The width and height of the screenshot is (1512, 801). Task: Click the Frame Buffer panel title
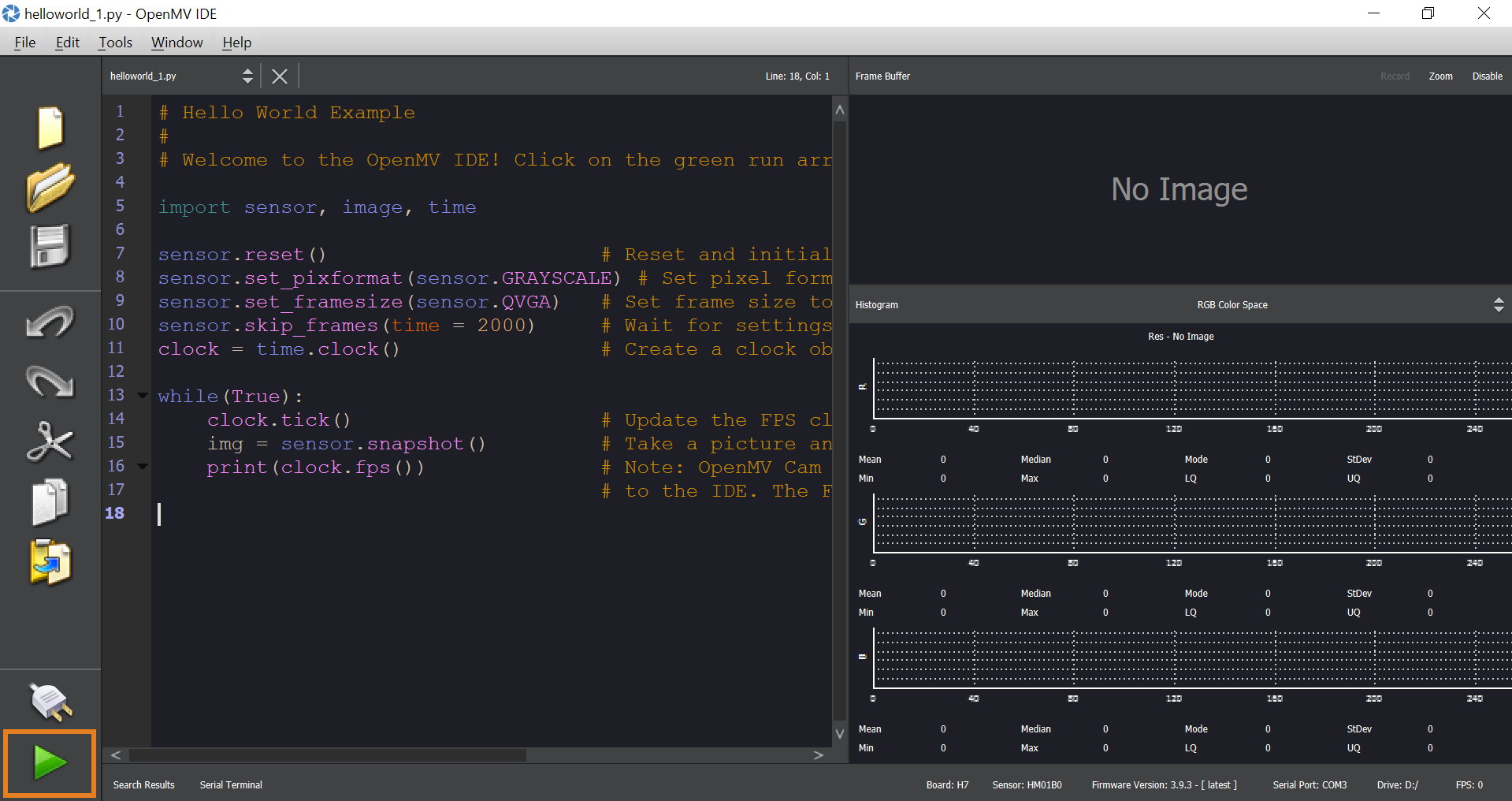[882, 76]
